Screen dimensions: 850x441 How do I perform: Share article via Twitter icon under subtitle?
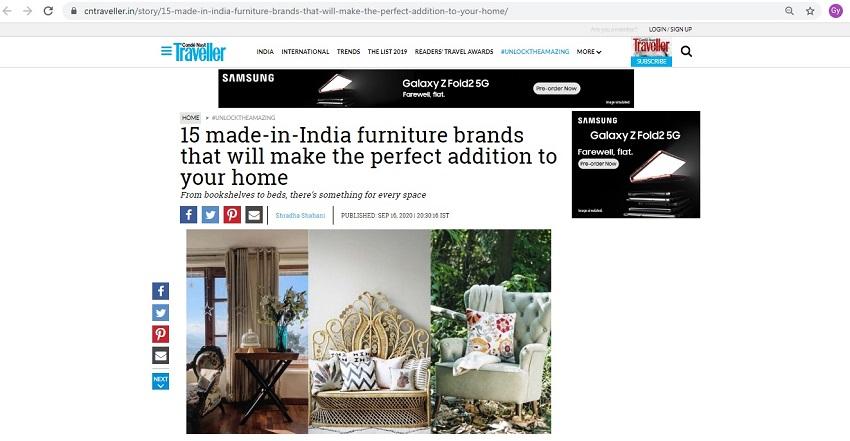tap(210, 215)
